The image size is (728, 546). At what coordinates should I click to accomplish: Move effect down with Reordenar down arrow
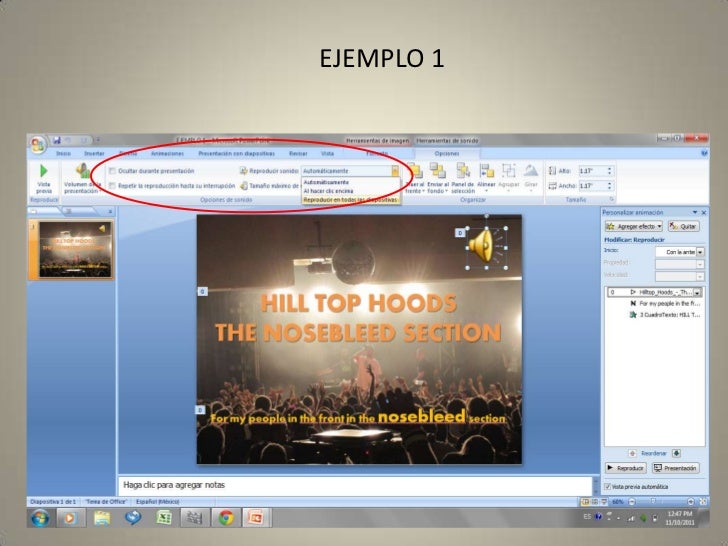click(676, 453)
